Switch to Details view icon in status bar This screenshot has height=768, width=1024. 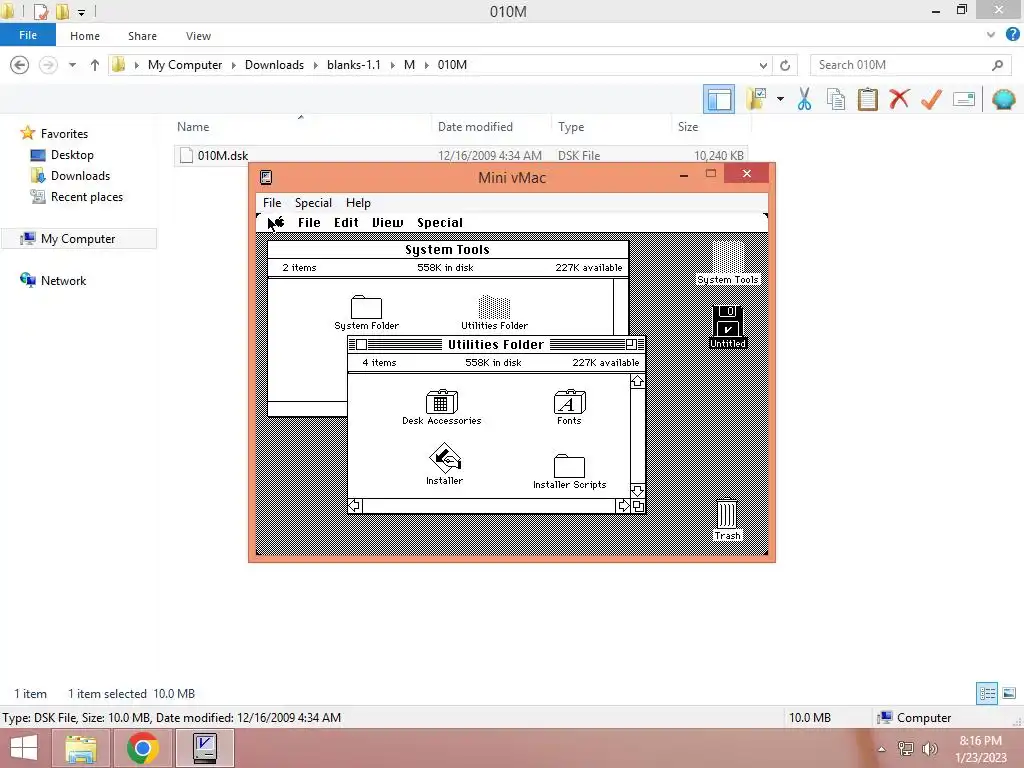987,694
